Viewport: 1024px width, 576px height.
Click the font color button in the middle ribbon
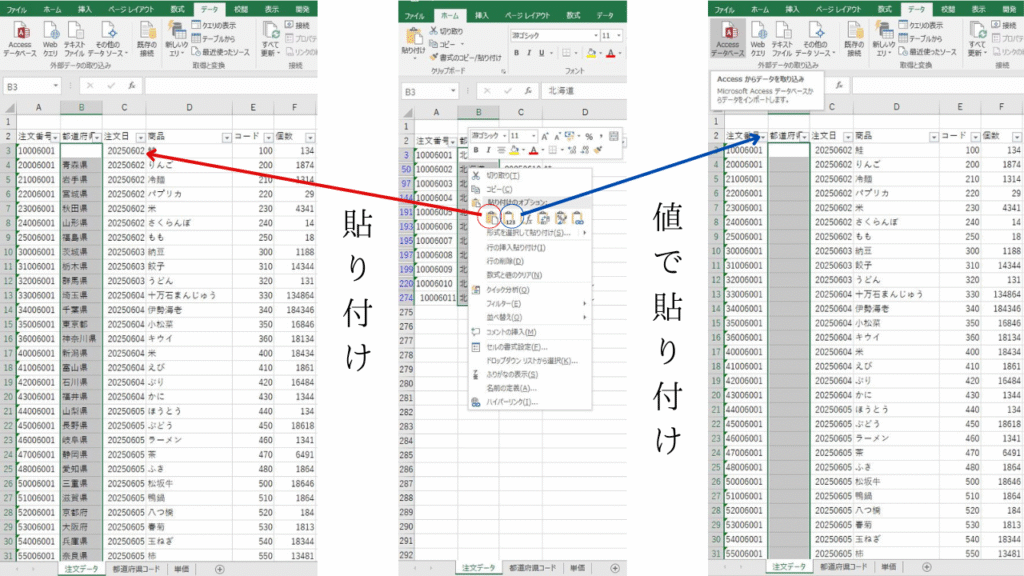coord(611,53)
